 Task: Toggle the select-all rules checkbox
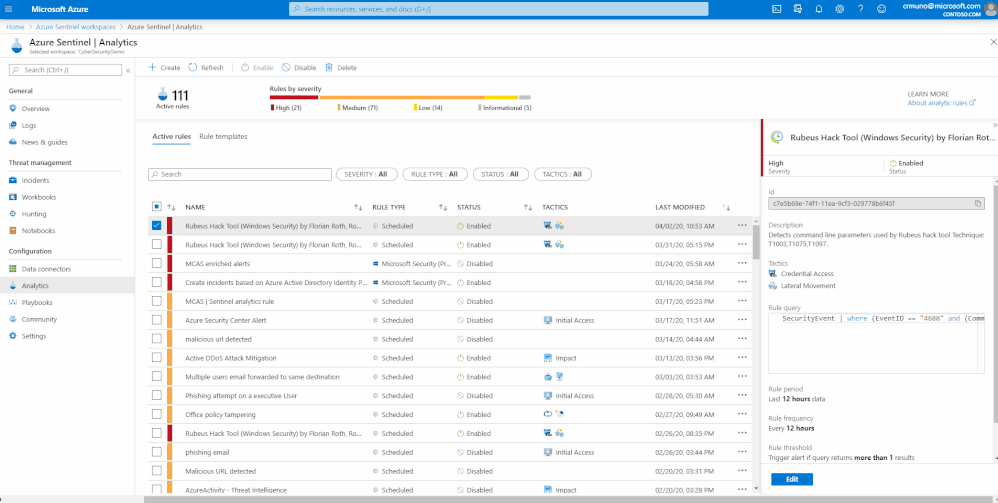[157, 206]
